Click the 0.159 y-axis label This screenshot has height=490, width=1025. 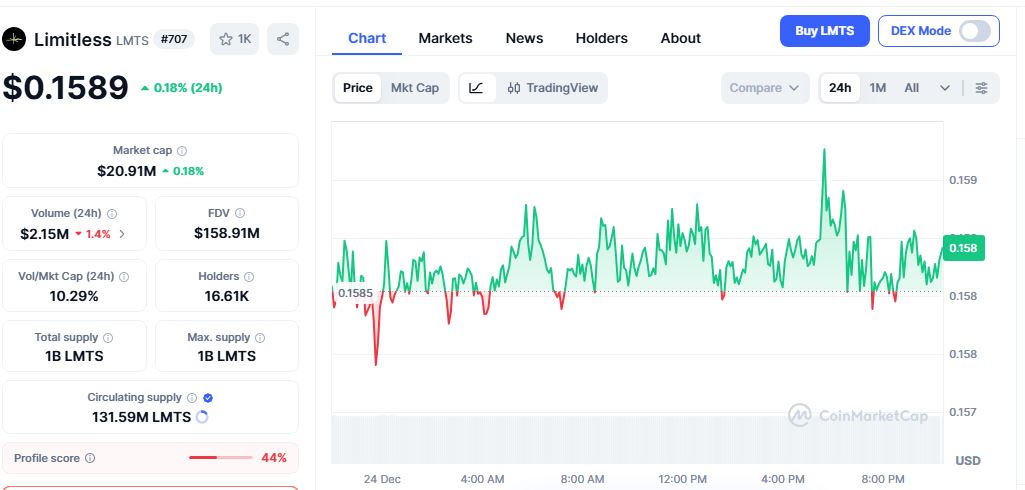(963, 180)
